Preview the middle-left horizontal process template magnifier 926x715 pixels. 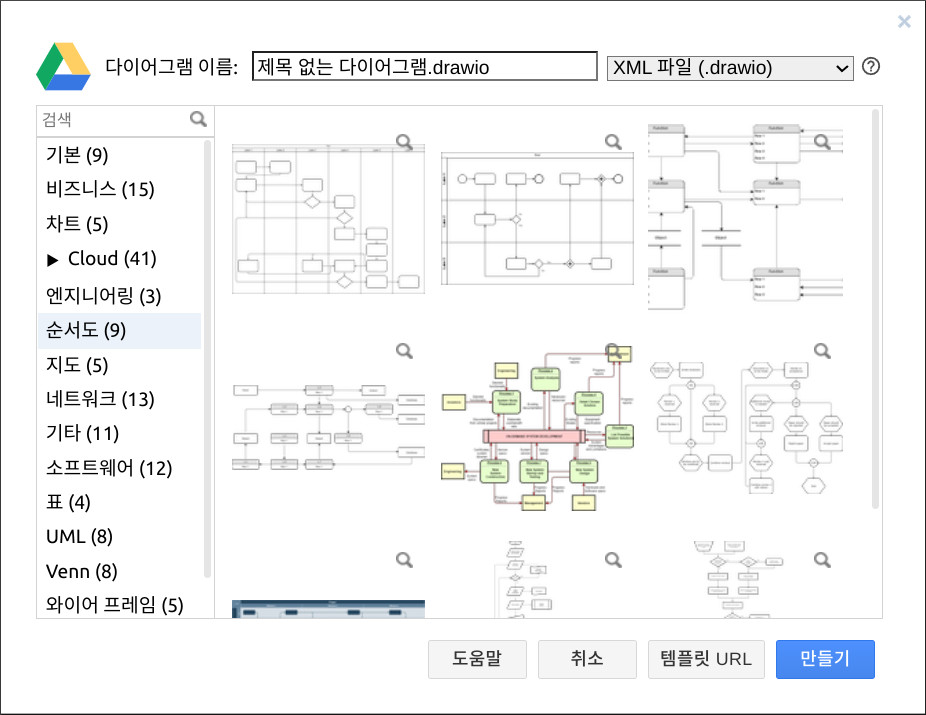pyautogui.click(x=404, y=351)
